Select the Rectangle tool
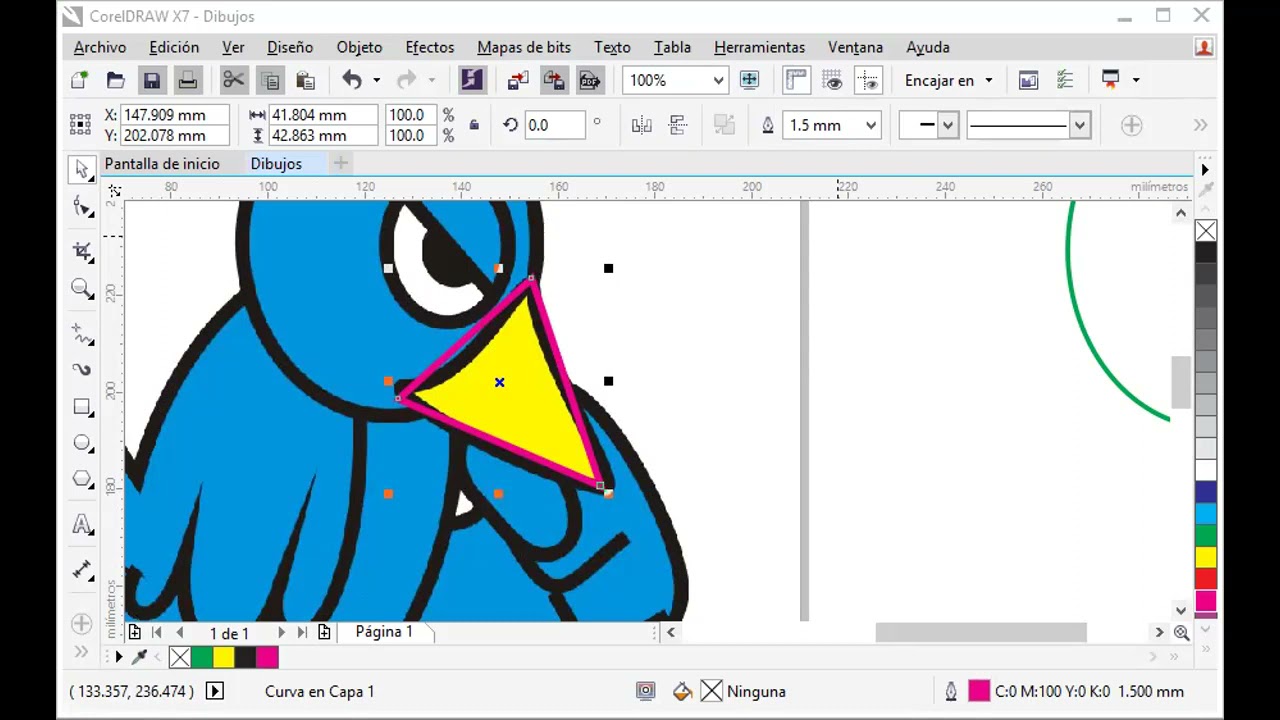 (x=82, y=407)
